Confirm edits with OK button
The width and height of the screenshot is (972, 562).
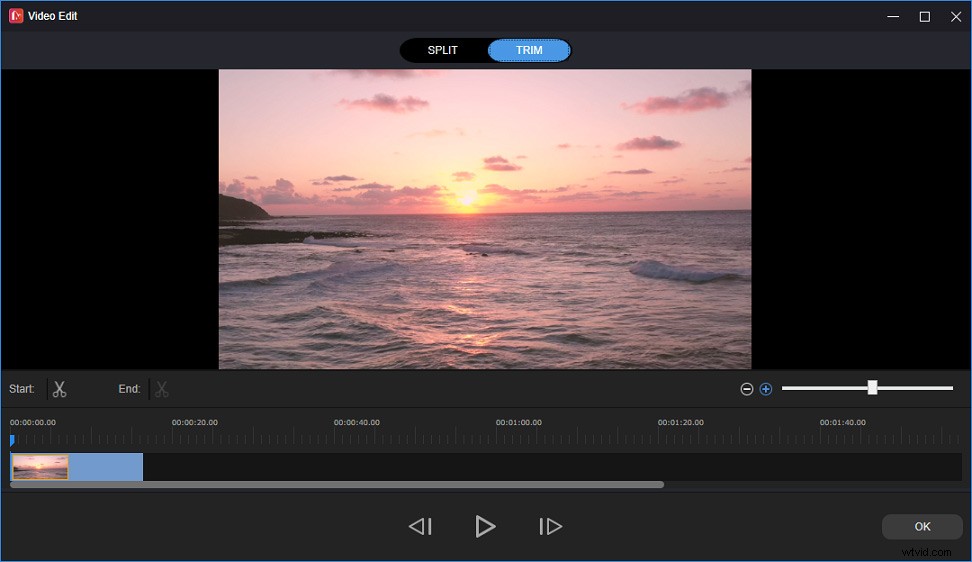922,527
